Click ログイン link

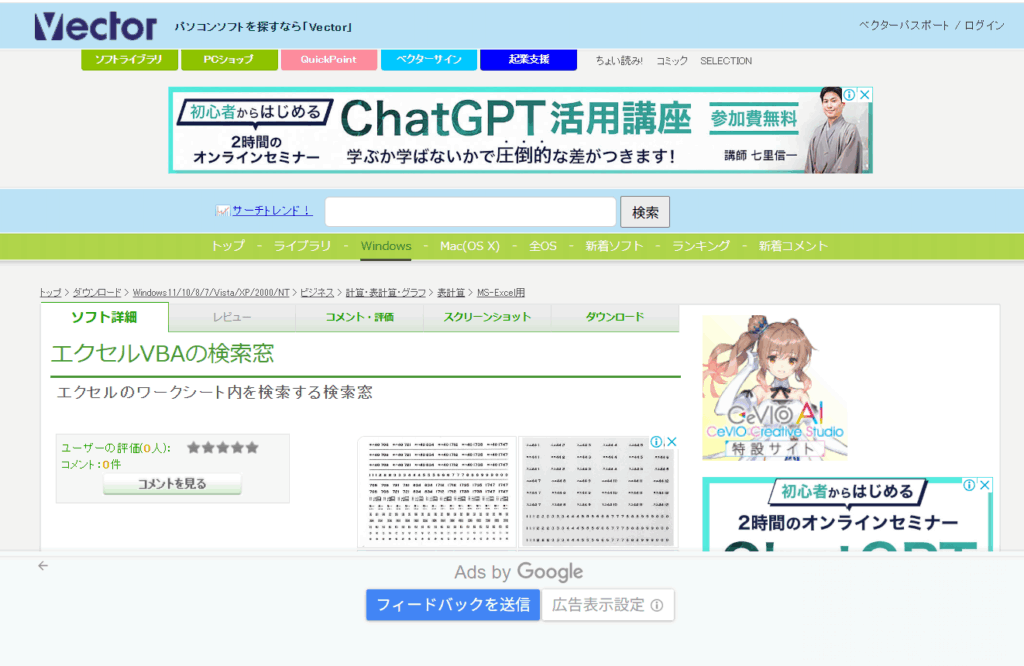click(x=984, y=25)
